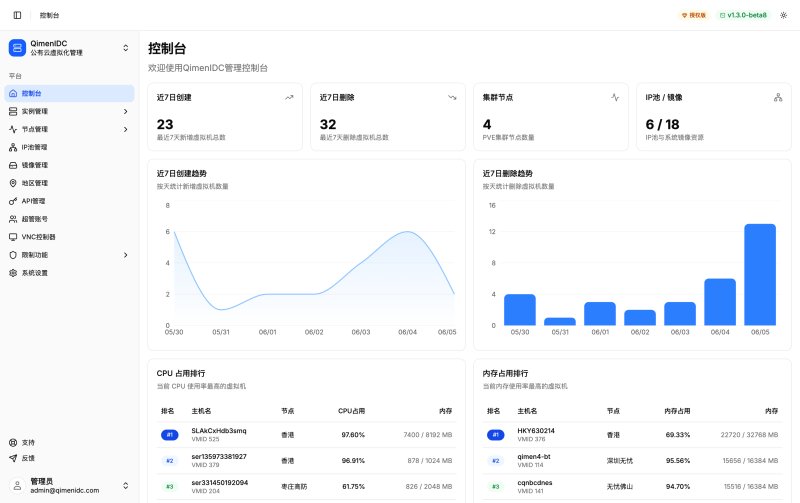
Task: Click the lifebuoy icon beside 支持
Action: coord(13,442)
